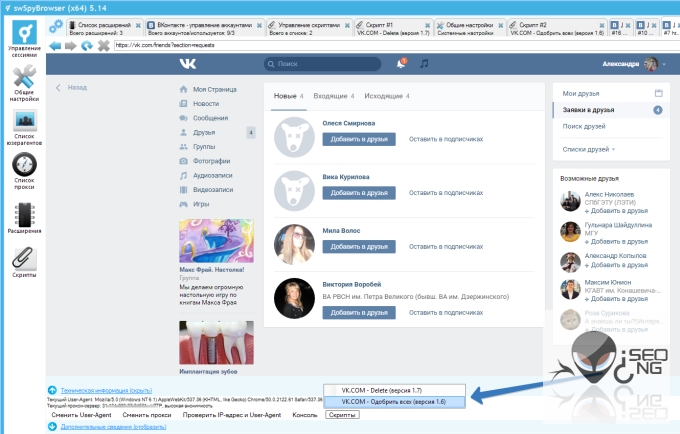Expand the Списки друзей dropdown

[x=589, y=149]
